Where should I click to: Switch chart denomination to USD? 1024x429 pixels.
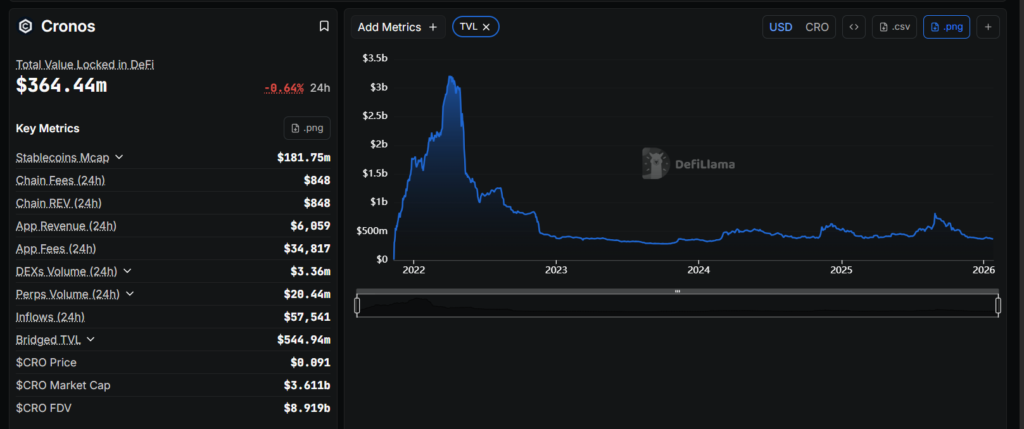780,27
